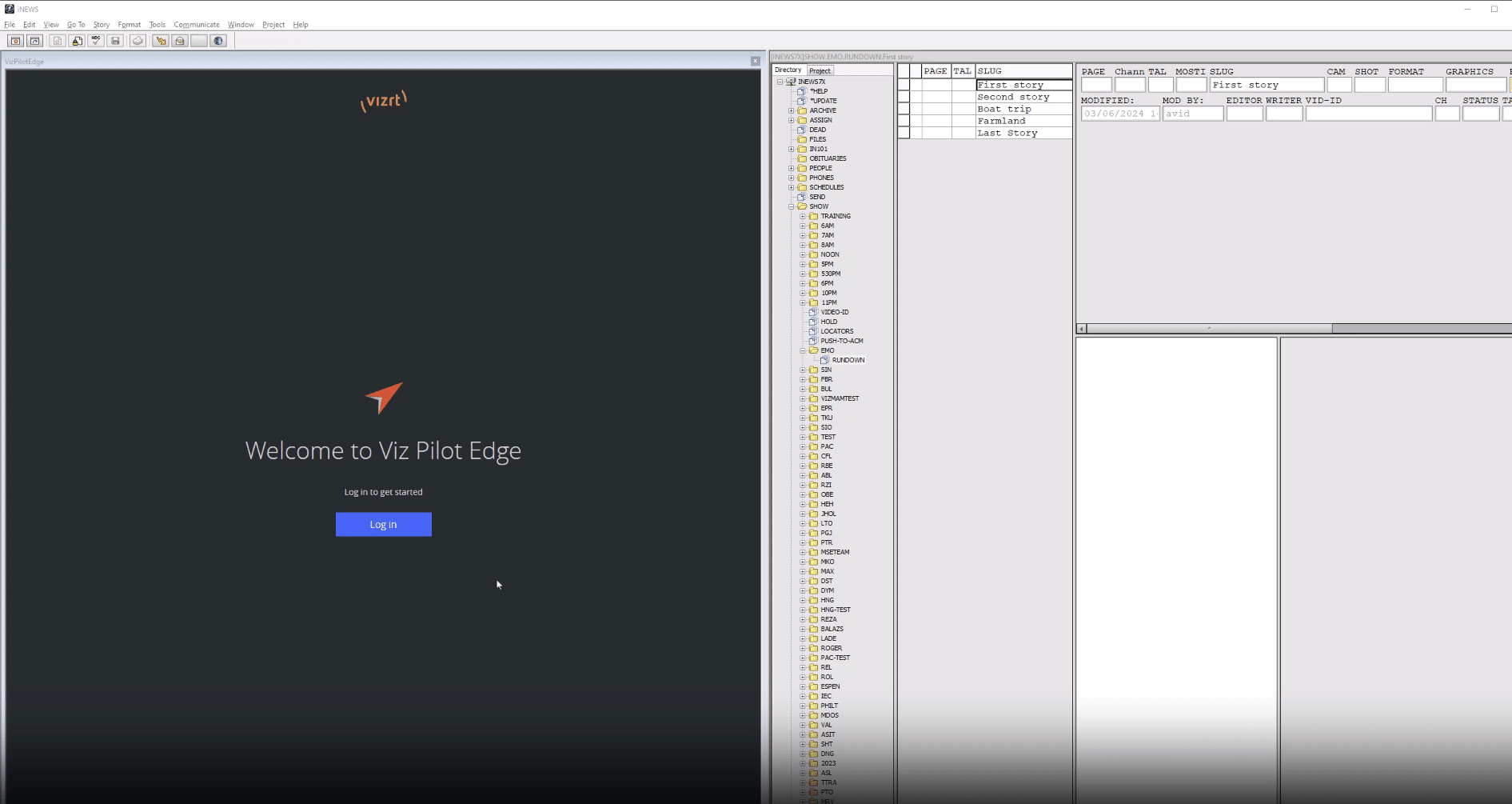This screenshot has height=804, width=1512.
Task: Expand the PEOPLE folder
Action: 792,167
